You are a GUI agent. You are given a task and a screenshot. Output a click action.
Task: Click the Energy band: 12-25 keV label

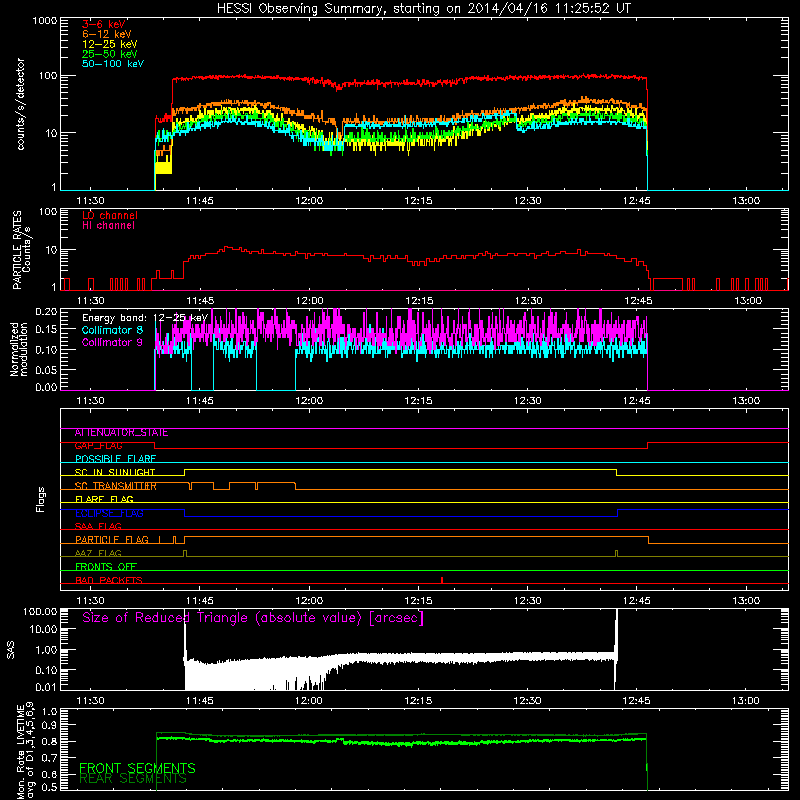point(144,318)
